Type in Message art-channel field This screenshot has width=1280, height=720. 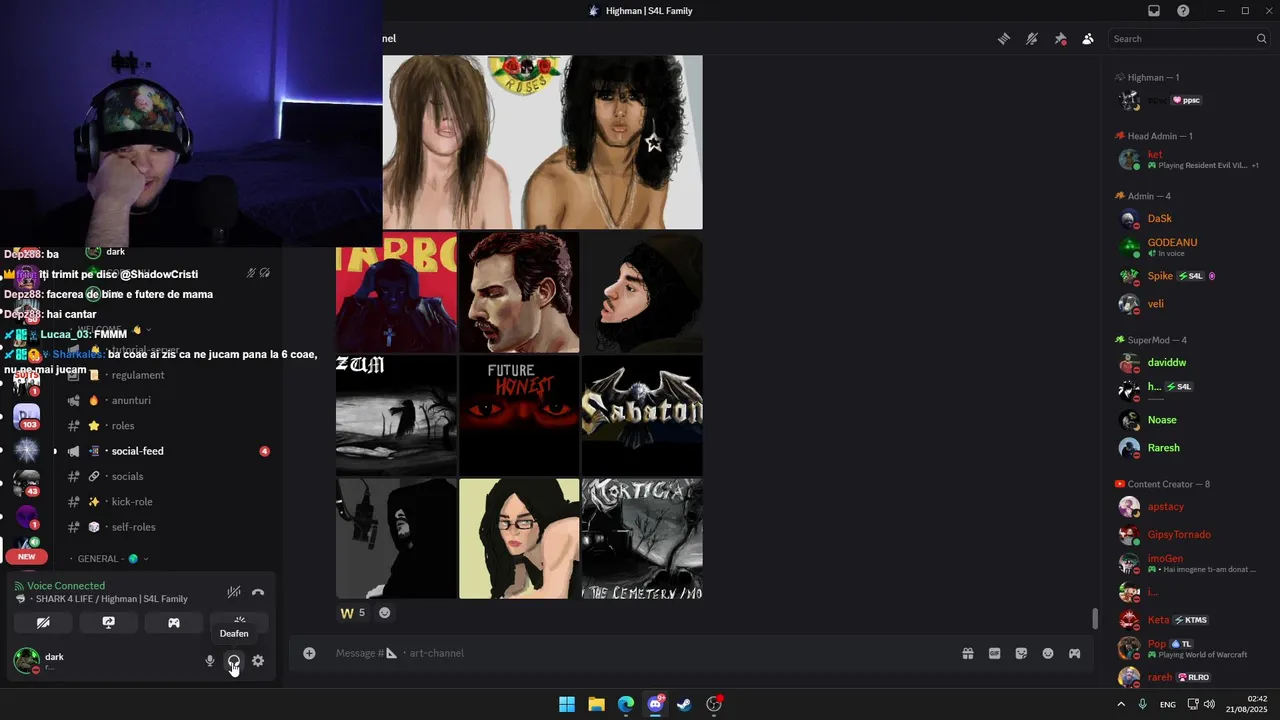[x=640, y=653]
